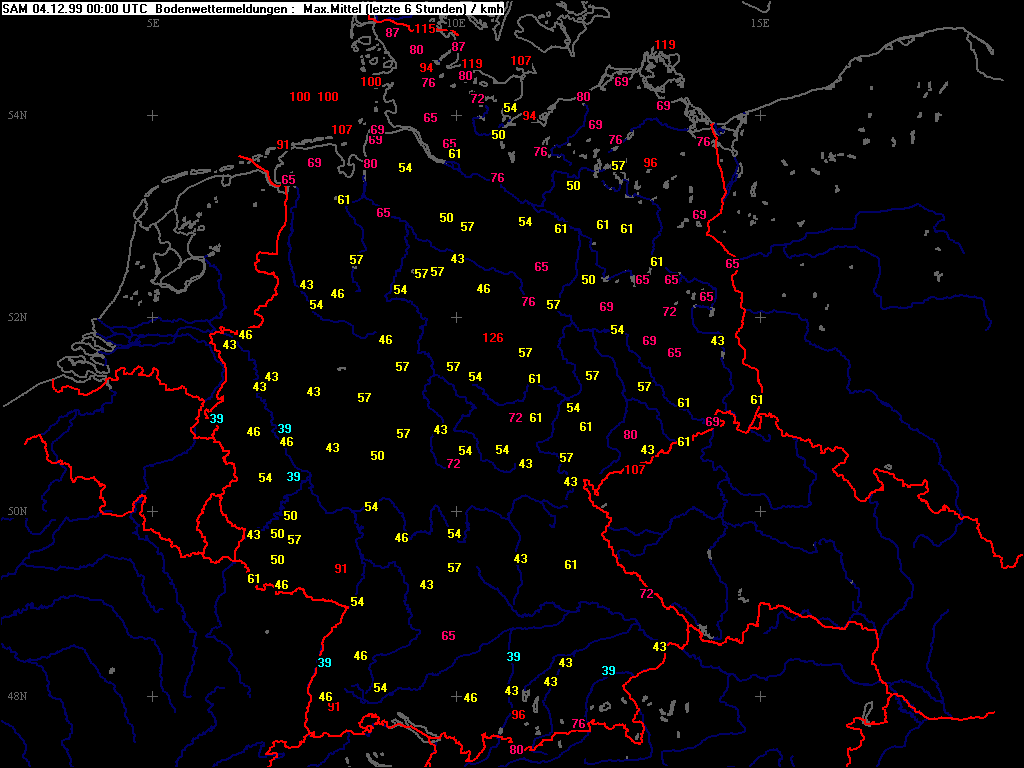Click the 48N latitude label
This screenshot has height=768, width=1024.
[x=16, y=697]
